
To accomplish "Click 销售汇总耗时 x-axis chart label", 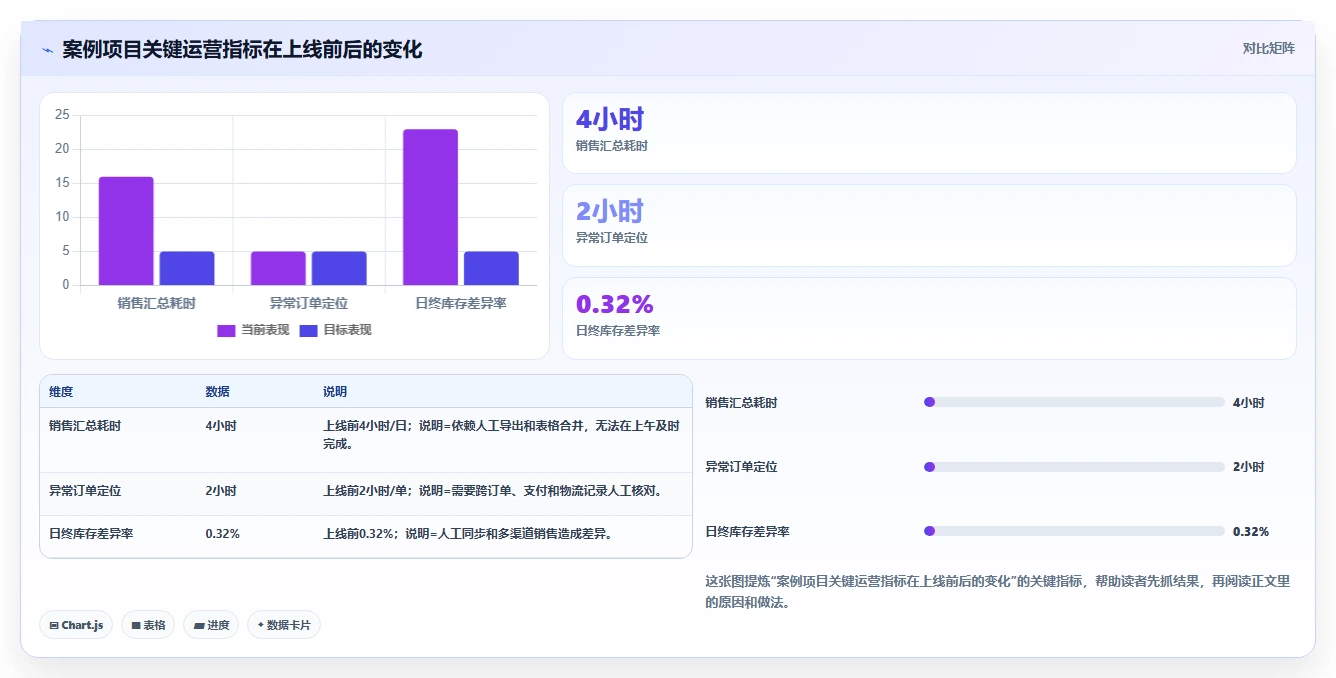I will [x=156, y=303].
